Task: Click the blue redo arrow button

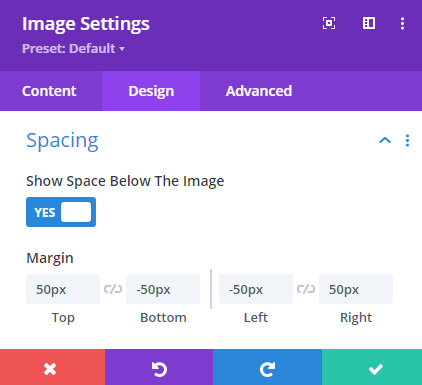Action: pos(267,367)
